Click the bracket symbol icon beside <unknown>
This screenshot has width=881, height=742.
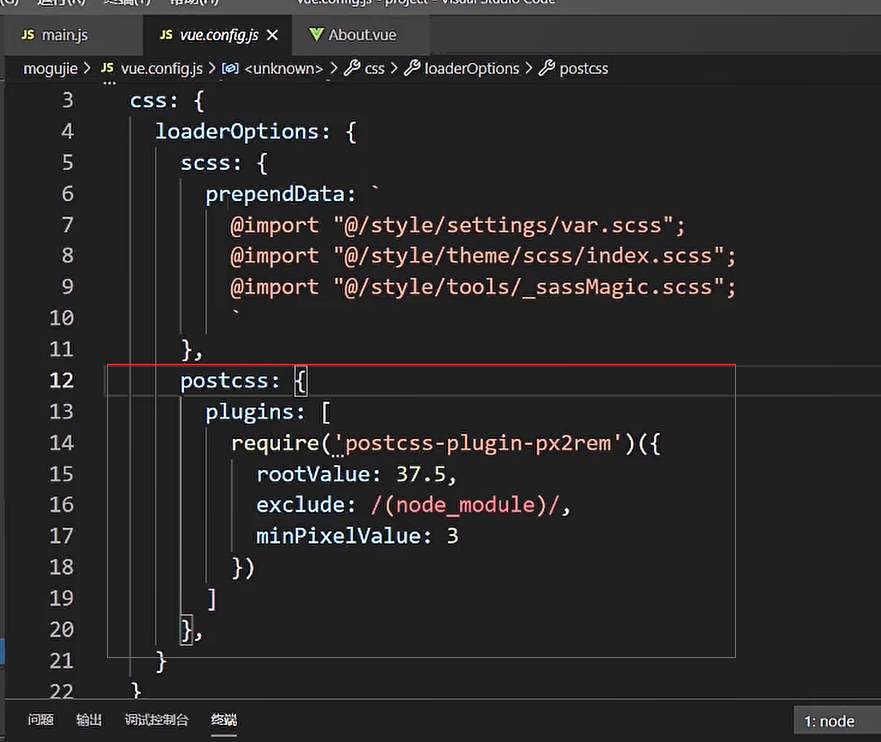click(x=229, y=68)
